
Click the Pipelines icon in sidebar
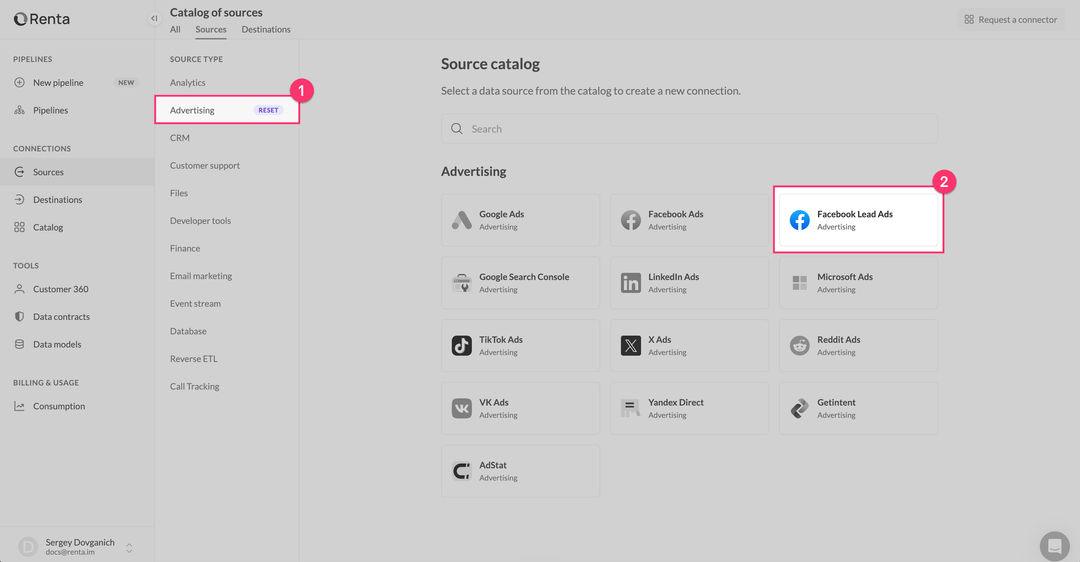[19, 110]
